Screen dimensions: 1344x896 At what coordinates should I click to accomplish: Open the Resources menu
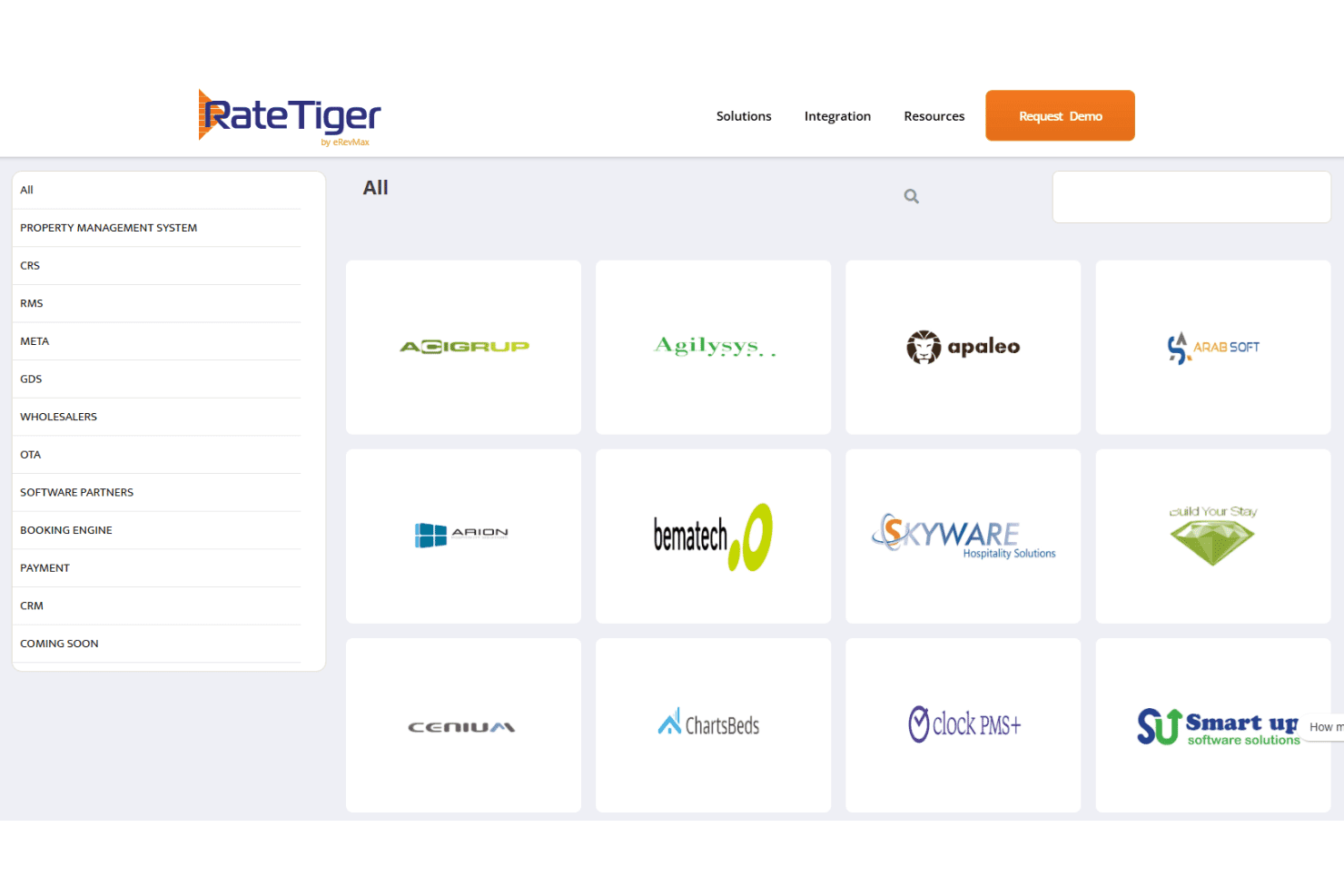pos(934,116)
